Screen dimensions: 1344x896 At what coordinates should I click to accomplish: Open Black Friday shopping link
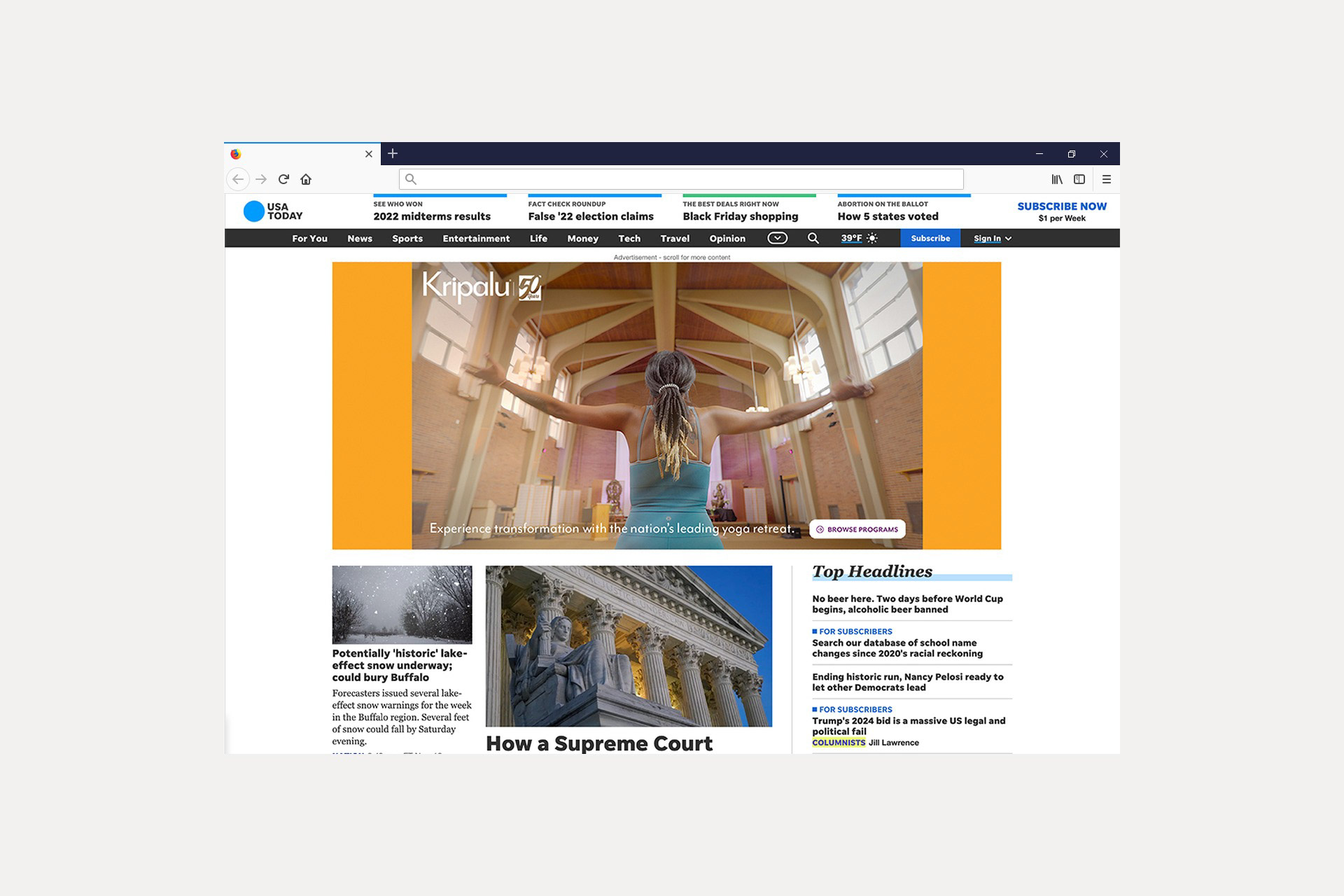(x=741, y=216)
